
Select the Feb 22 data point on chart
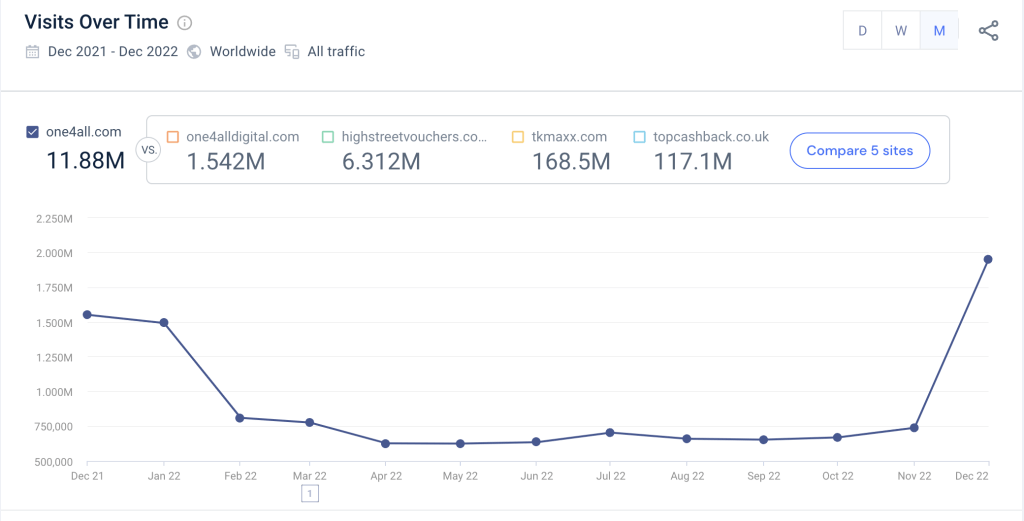tap(240, 417)
